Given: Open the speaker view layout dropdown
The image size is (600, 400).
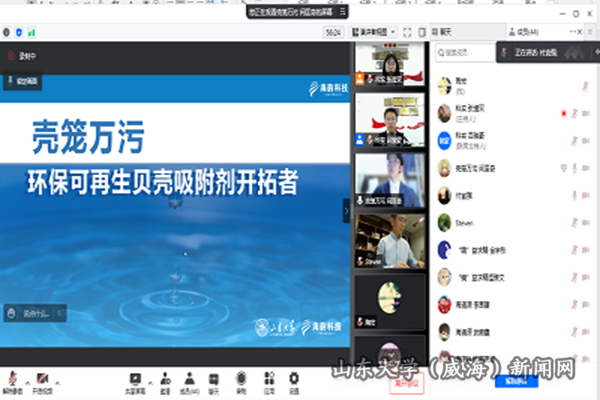Looking at the screenshot, I should pos(374,32).
